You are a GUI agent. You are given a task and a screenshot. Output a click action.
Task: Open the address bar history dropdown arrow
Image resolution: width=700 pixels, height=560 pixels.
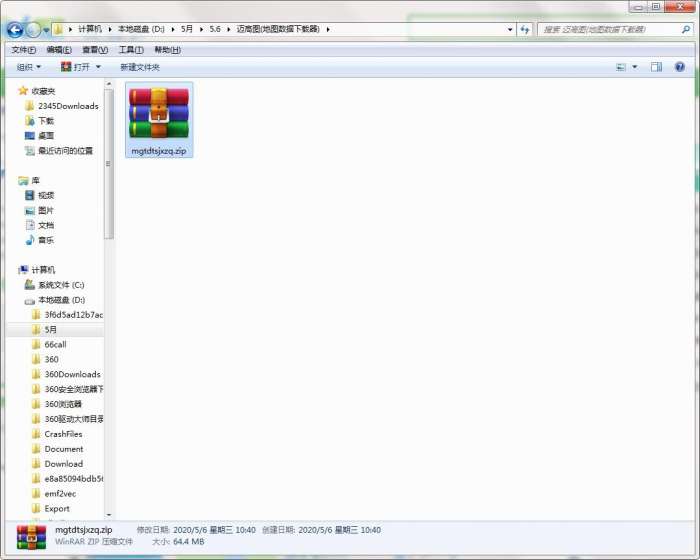click(510, 29)
